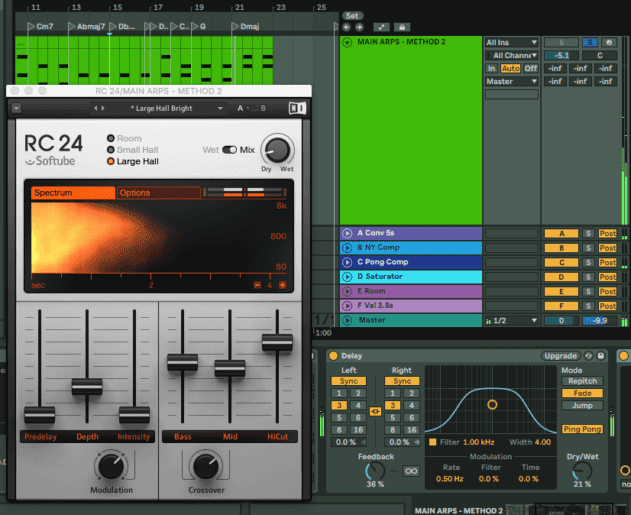Viewport: 631px width, 515px height.
Task: Switch to Options tab
Action: (159, 193)
